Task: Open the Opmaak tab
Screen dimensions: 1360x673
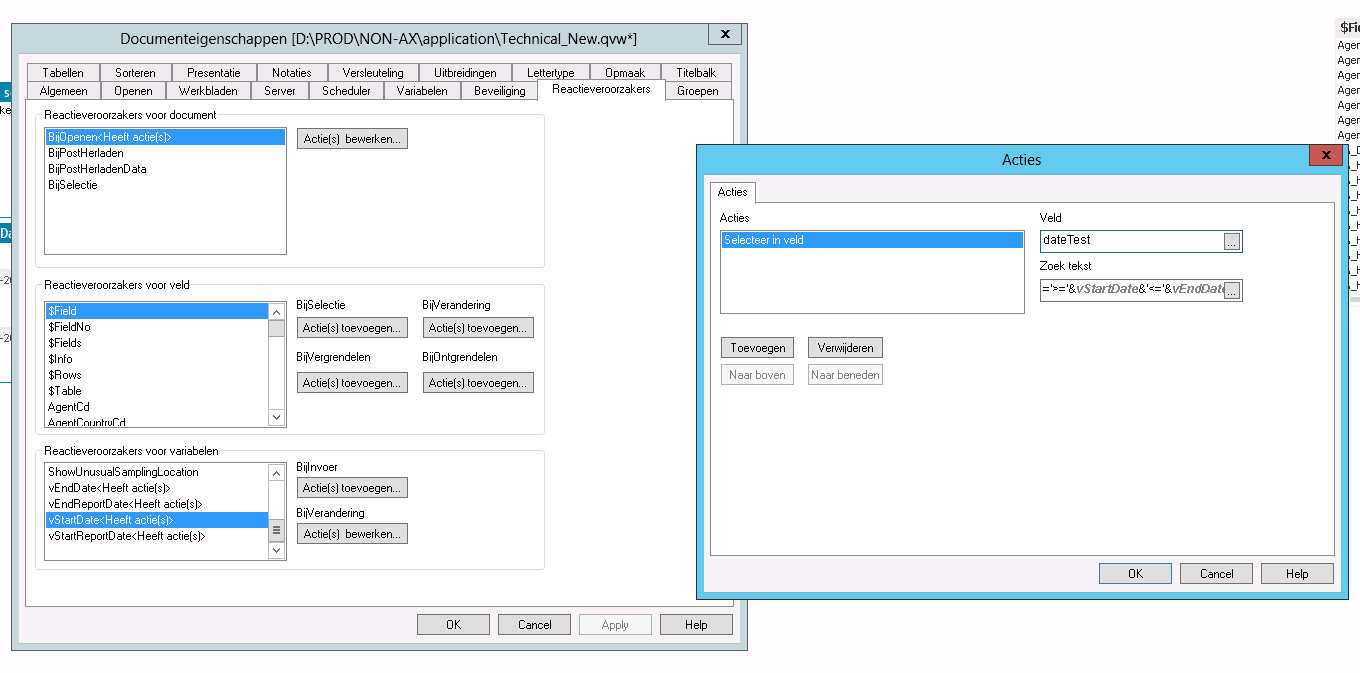Action: [x=625, y=73]
